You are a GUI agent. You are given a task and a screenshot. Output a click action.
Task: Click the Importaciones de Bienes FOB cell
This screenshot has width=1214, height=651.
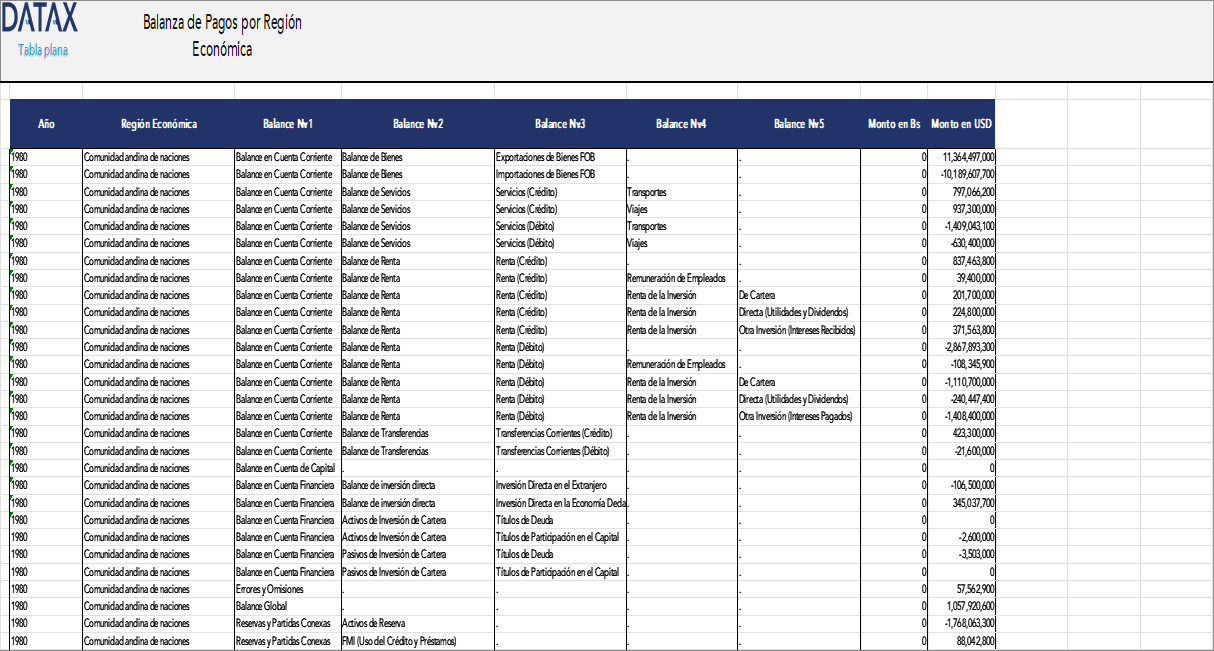click(x=546, y=174)
